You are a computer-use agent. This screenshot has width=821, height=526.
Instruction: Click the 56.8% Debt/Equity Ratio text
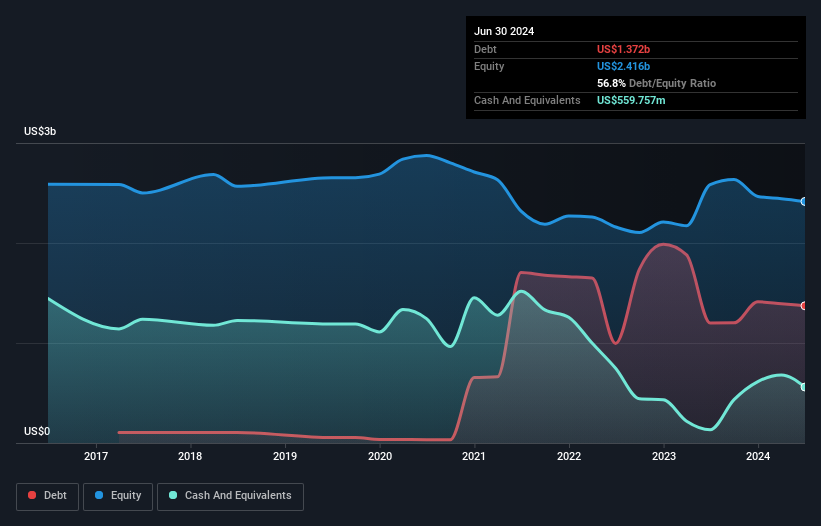coord(656,83)
